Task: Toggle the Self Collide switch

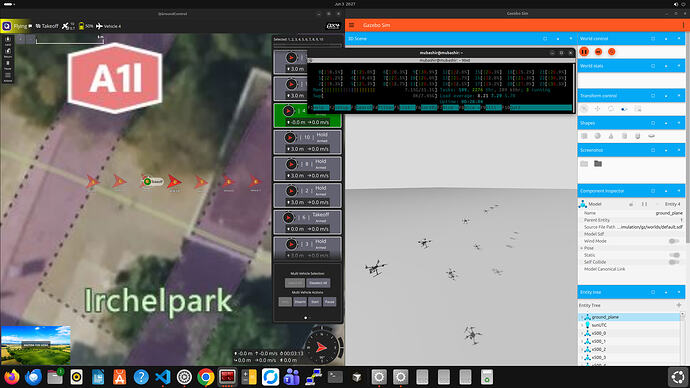Action: point(674,262)
